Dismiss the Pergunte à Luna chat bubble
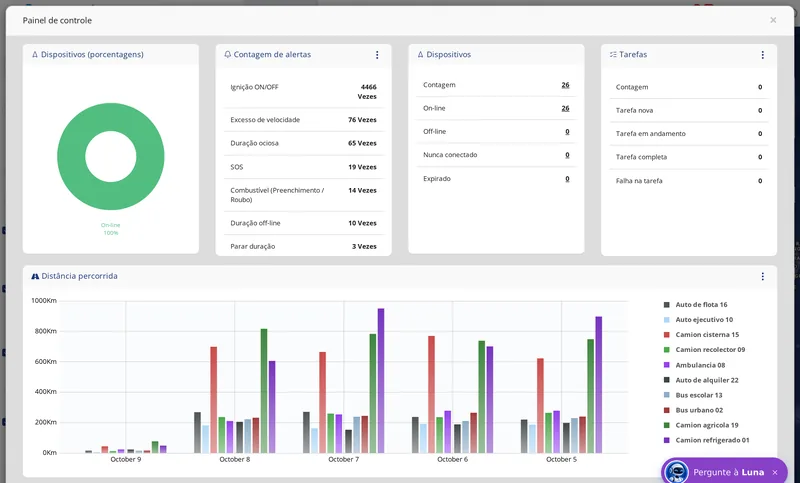This screenshot has width=800, height=483. tap(774, 472)
